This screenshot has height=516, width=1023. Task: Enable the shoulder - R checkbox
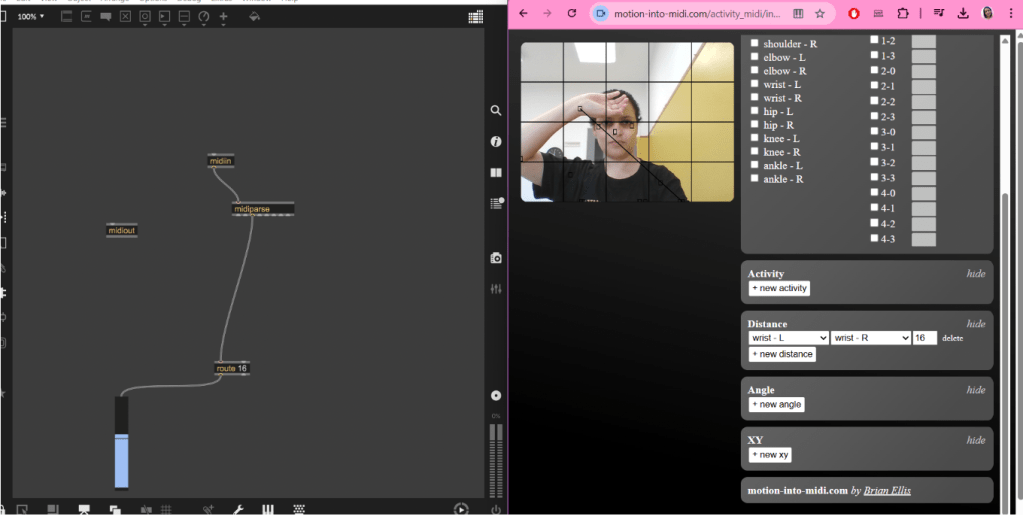(x=755, y=44)
